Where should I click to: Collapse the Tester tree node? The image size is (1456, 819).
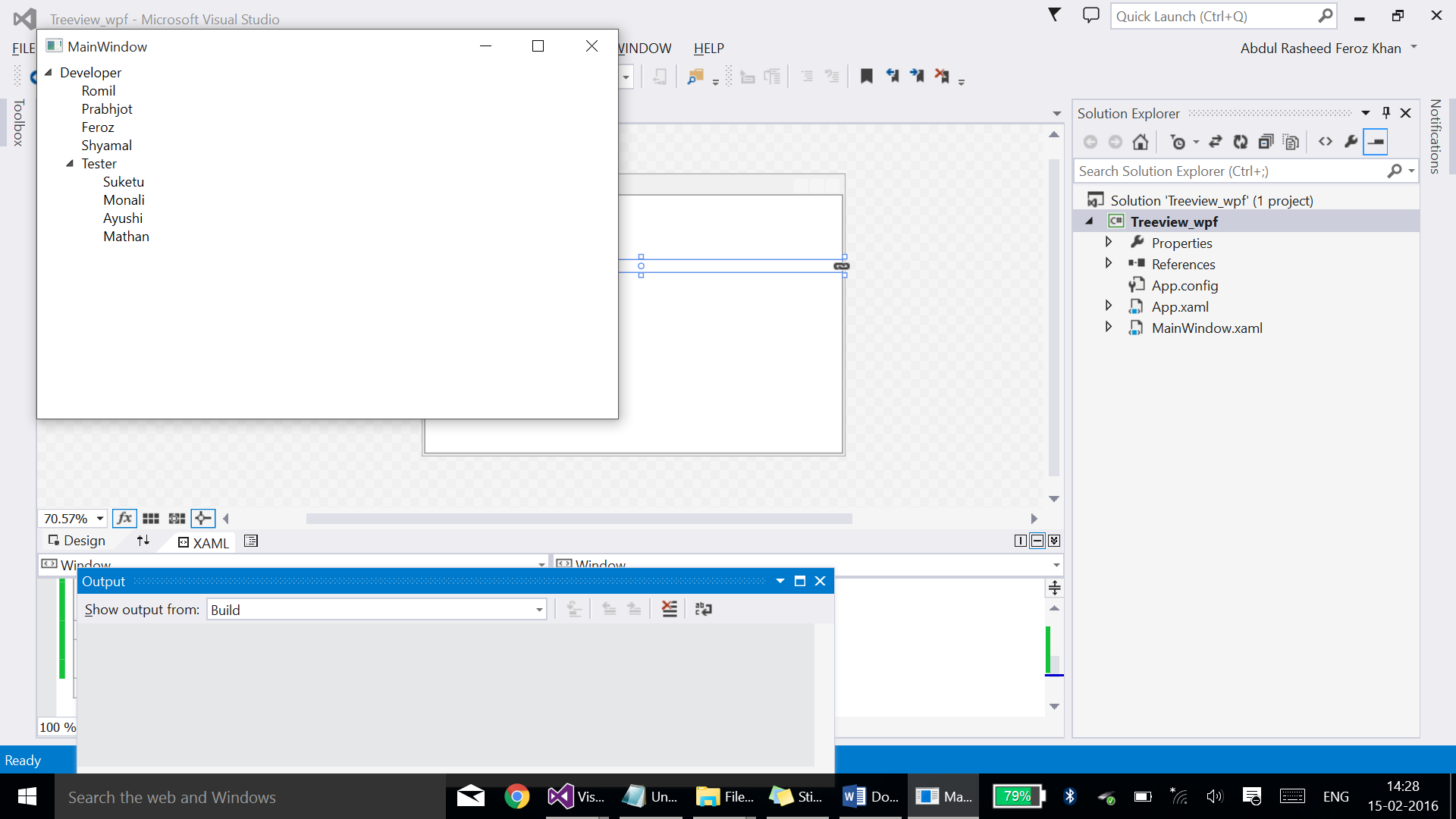(70, 163)
